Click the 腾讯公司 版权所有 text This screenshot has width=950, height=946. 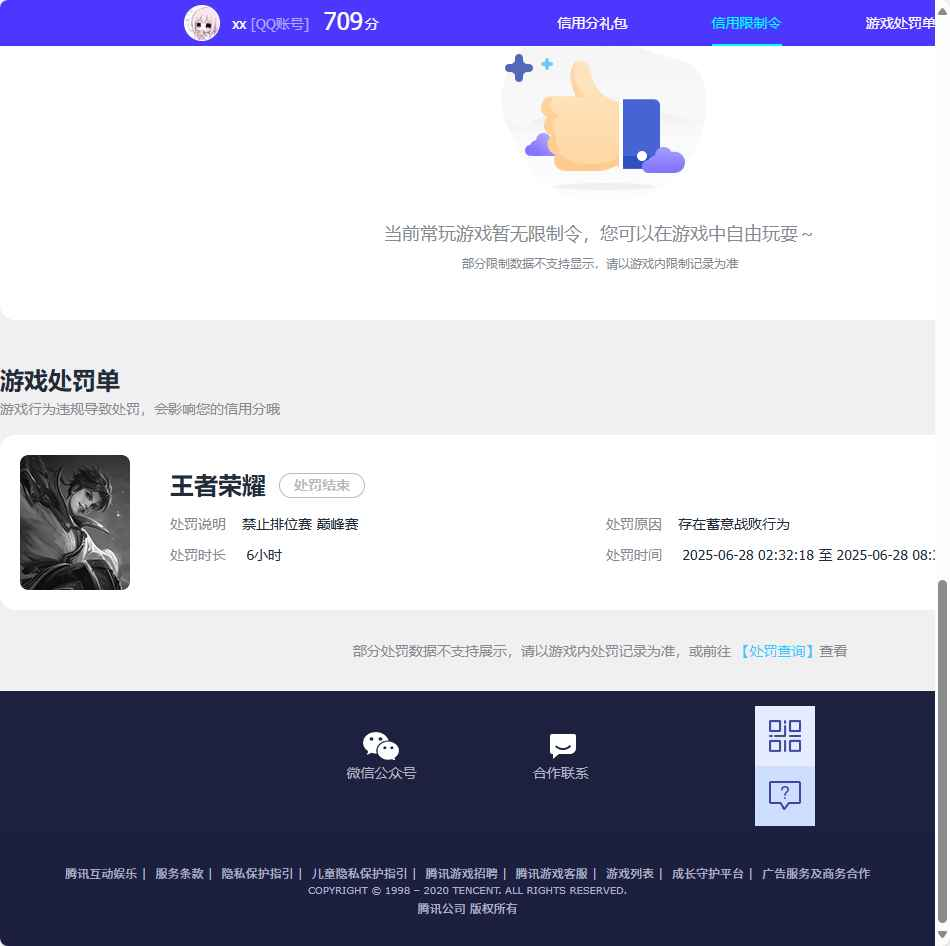coord(467,908)
